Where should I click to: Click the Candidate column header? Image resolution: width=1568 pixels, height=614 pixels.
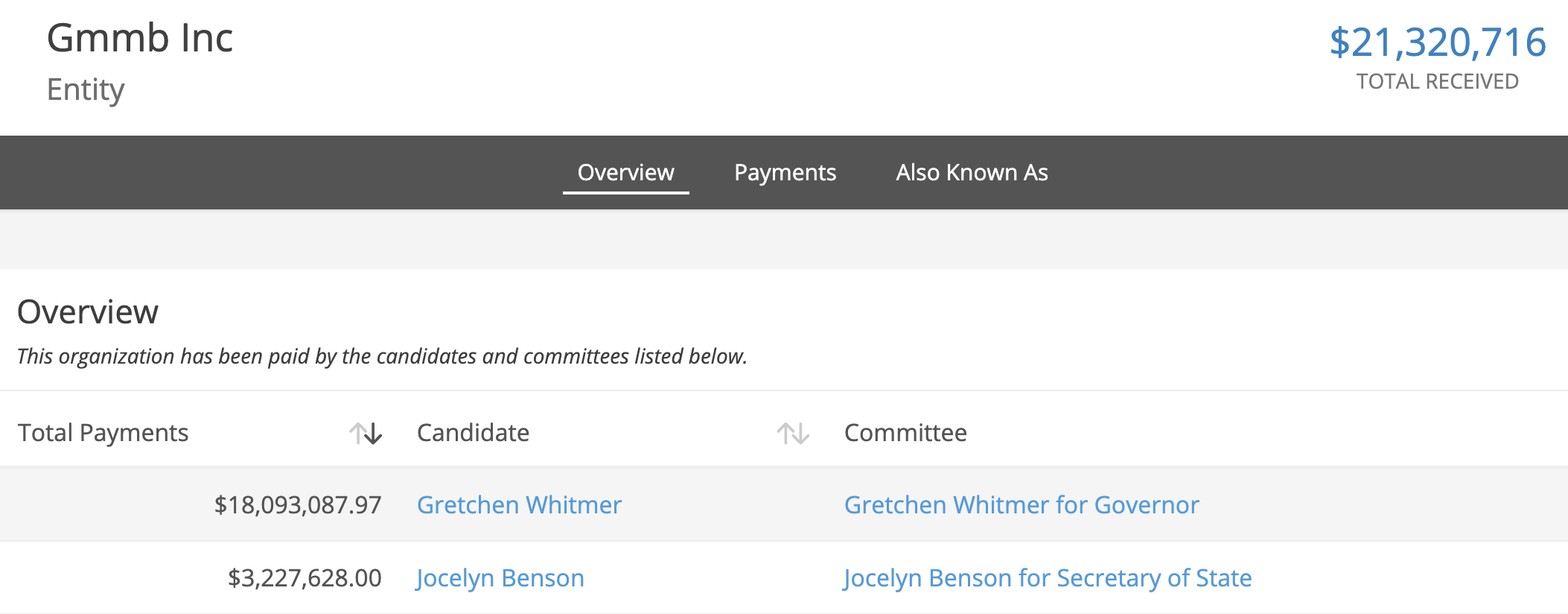point(473,433)
